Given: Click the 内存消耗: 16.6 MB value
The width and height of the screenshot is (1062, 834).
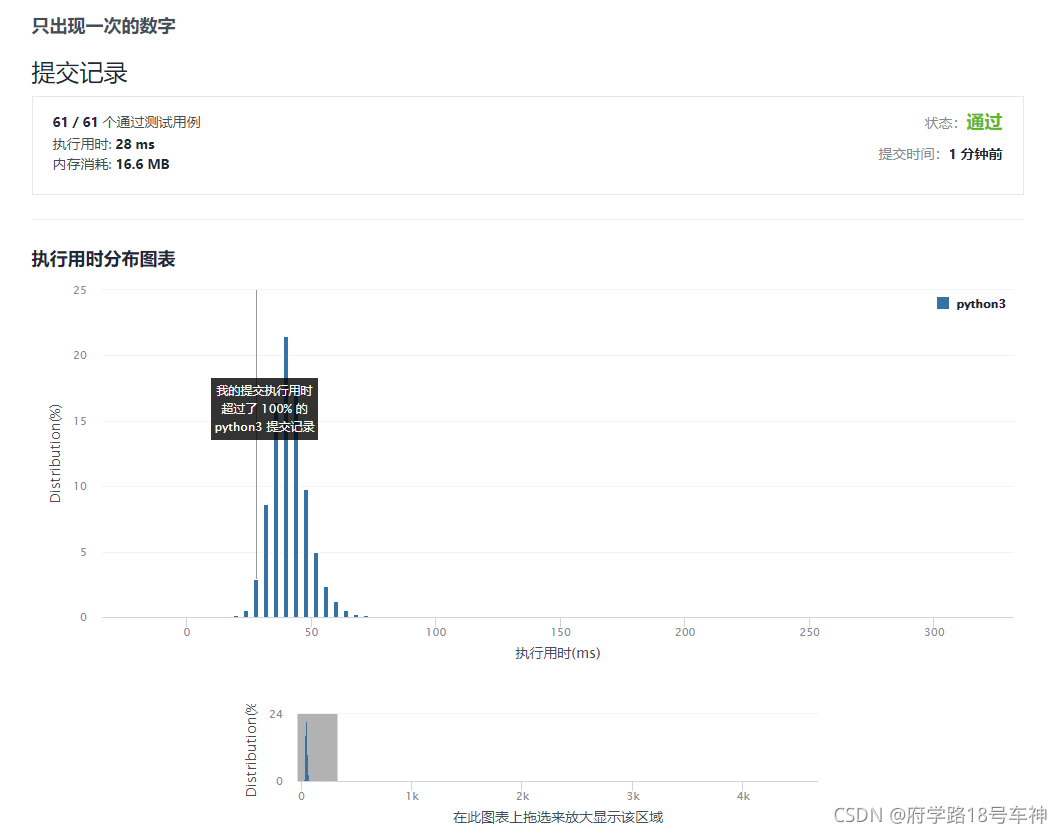Looking at the screenshot, I should 111,164.
